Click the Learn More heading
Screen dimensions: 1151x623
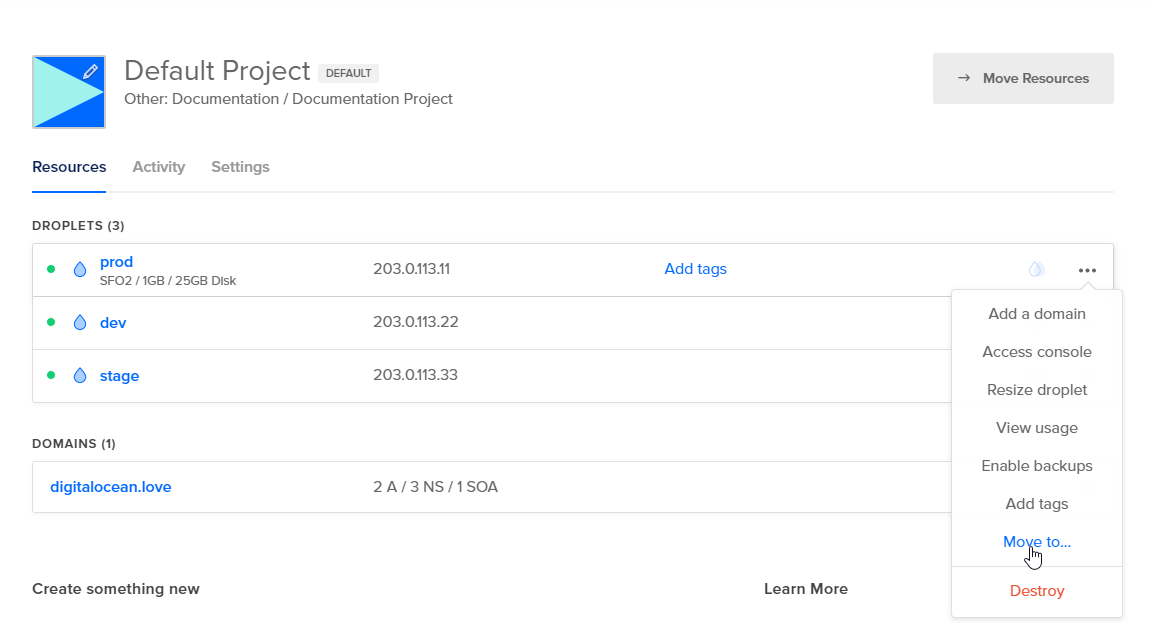(806, 589)
